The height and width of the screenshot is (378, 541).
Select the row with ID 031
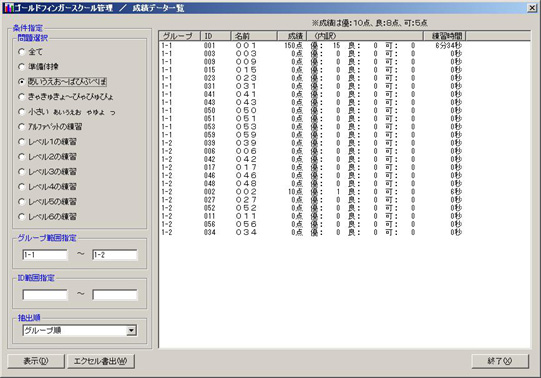[312, 86]
